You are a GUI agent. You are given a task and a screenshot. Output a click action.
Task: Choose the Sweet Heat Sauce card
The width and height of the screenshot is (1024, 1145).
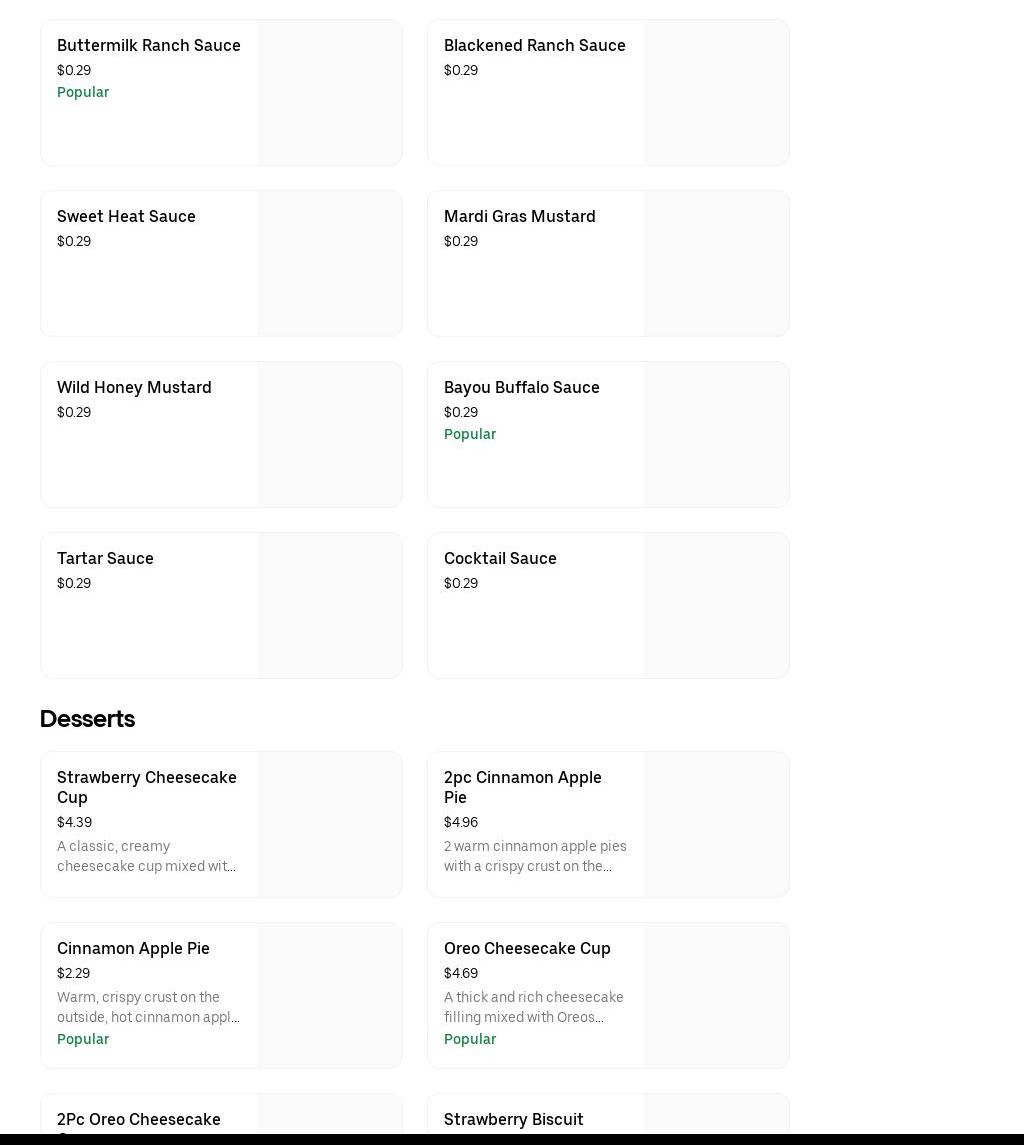coord(126,217)
